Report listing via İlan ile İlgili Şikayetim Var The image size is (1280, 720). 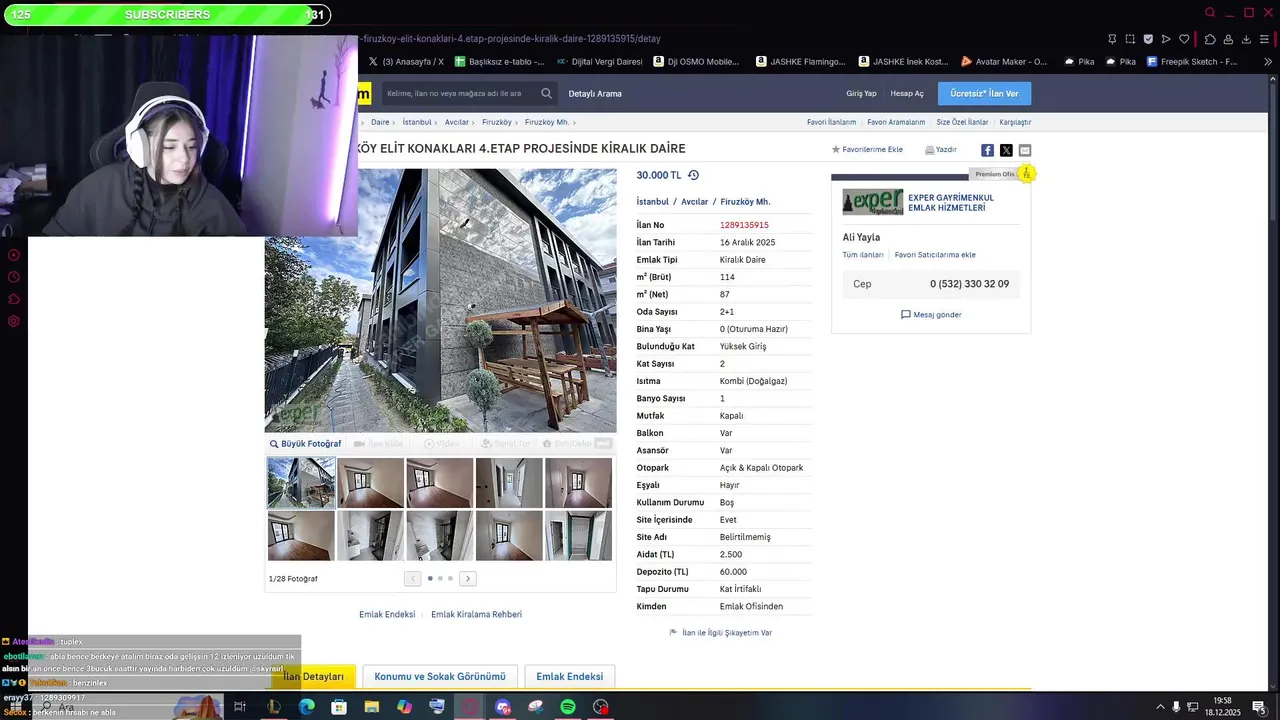click(x=720, y=633)
